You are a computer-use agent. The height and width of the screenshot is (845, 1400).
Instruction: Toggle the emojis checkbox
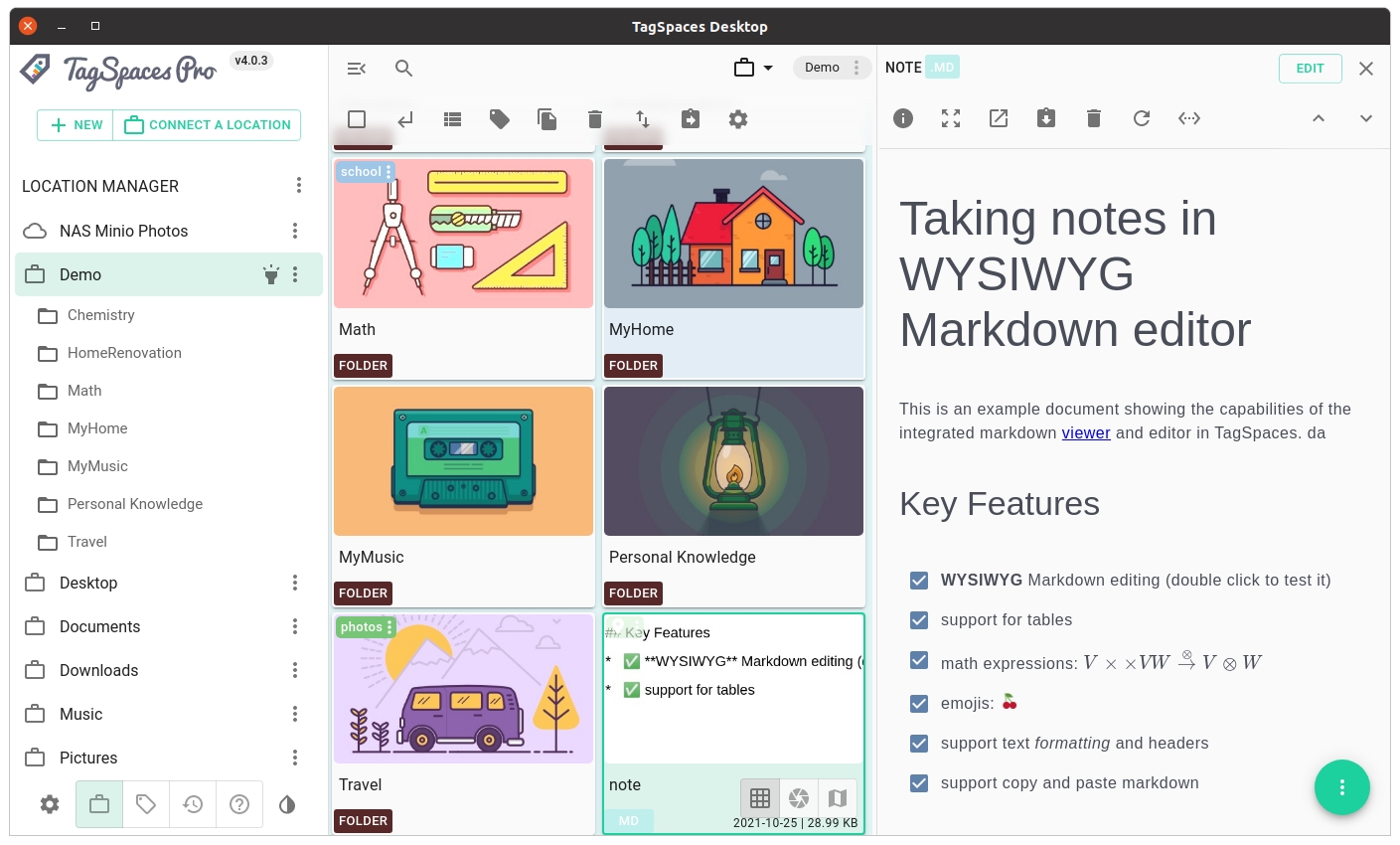[x=919, y=704]
